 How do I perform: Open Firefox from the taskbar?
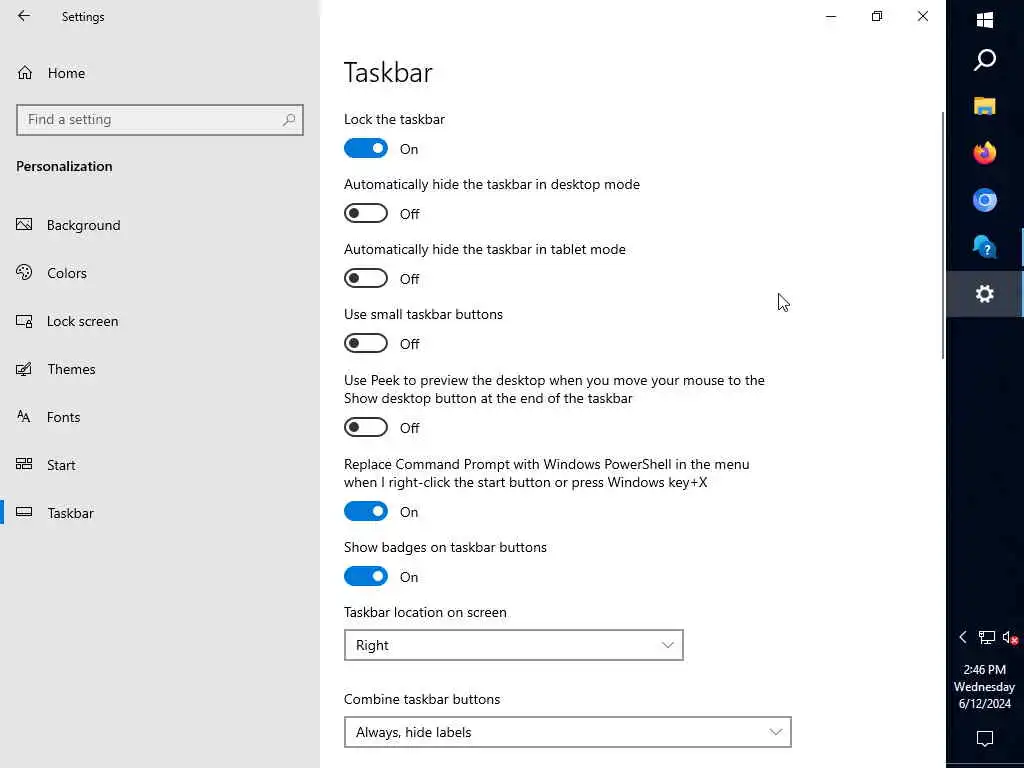(x=985, y=153)
